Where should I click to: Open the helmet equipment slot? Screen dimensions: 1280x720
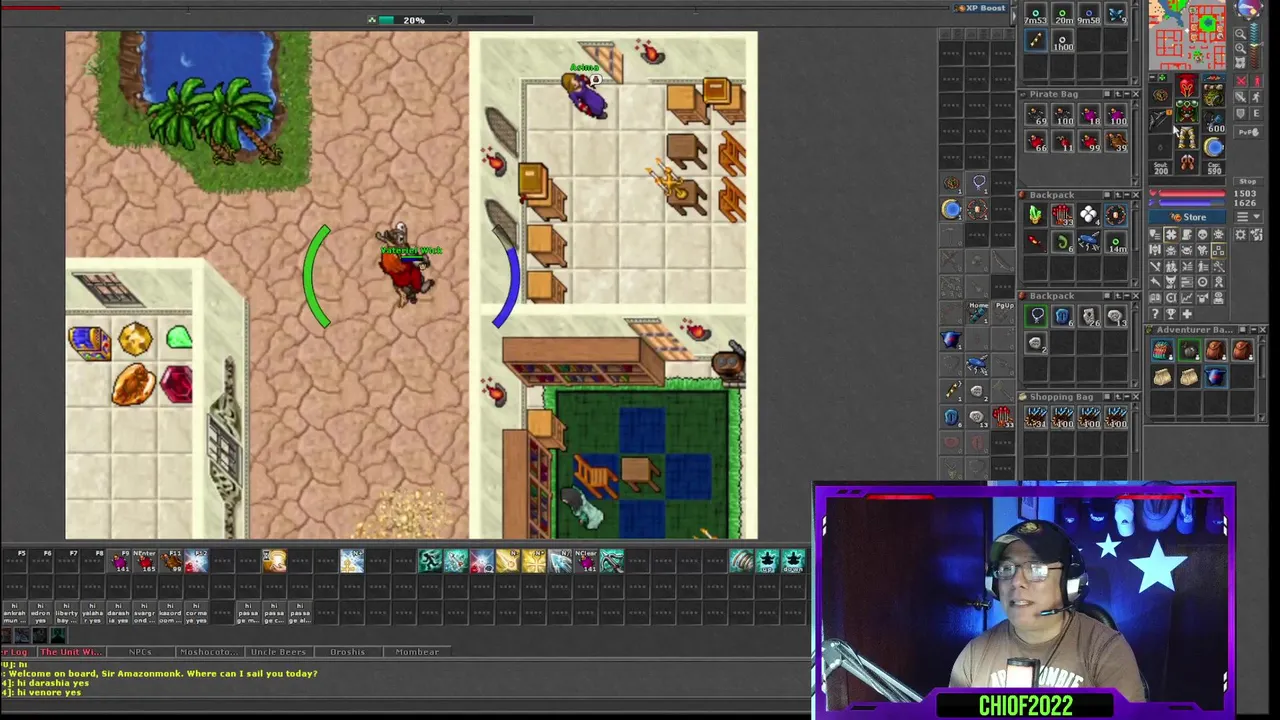click(x=1187, y=86)
